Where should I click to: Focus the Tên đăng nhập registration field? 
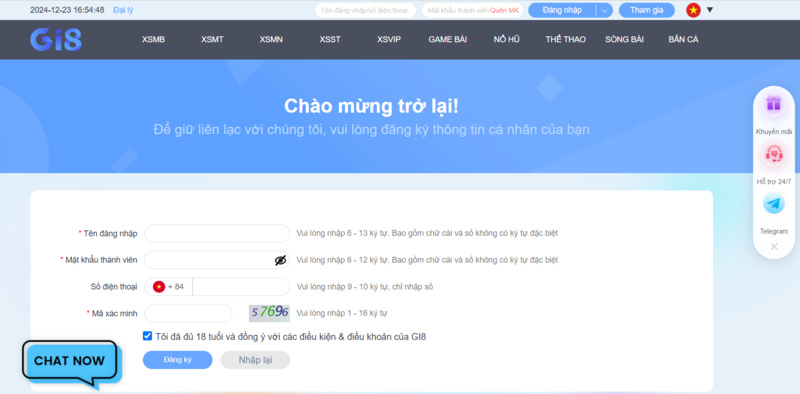(217, 233)
